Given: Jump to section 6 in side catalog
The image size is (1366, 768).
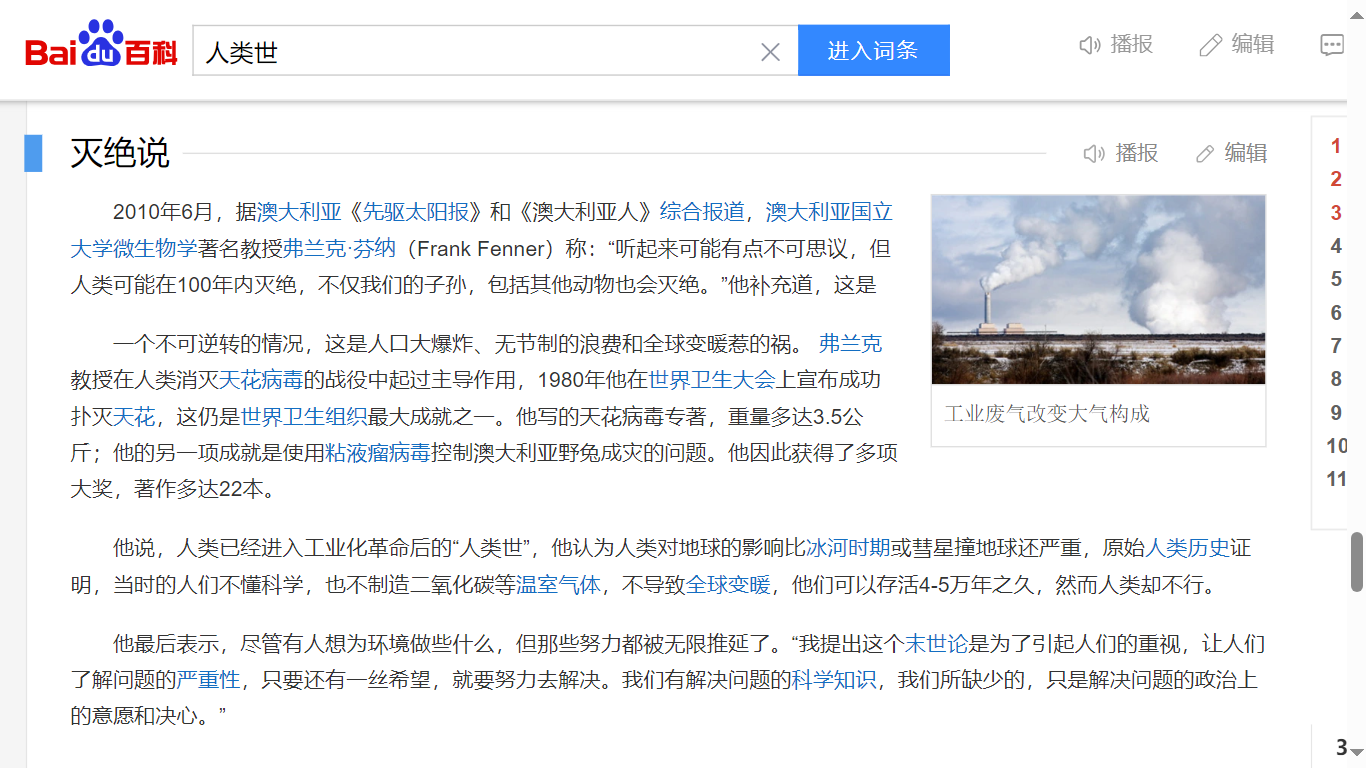Looking at the screenshot, I should pyautogui.click(x=1336, y=313).
